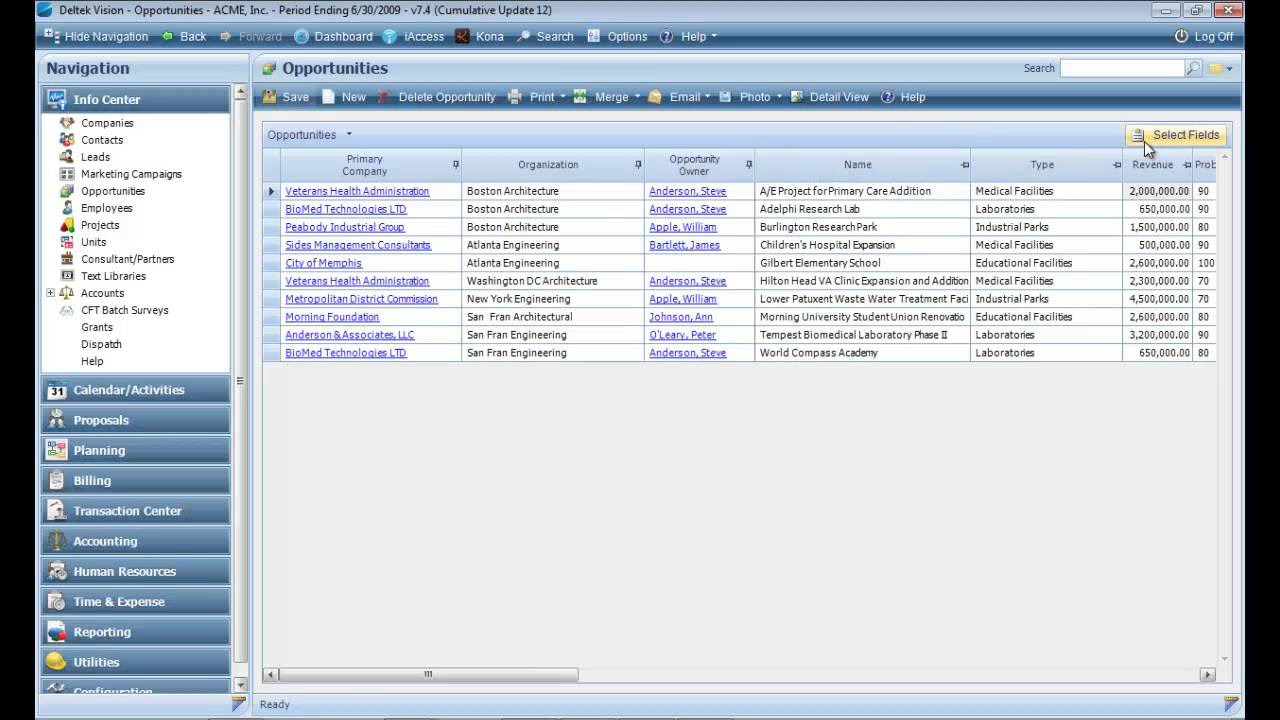Open Kona from top bar

(480, 36)
